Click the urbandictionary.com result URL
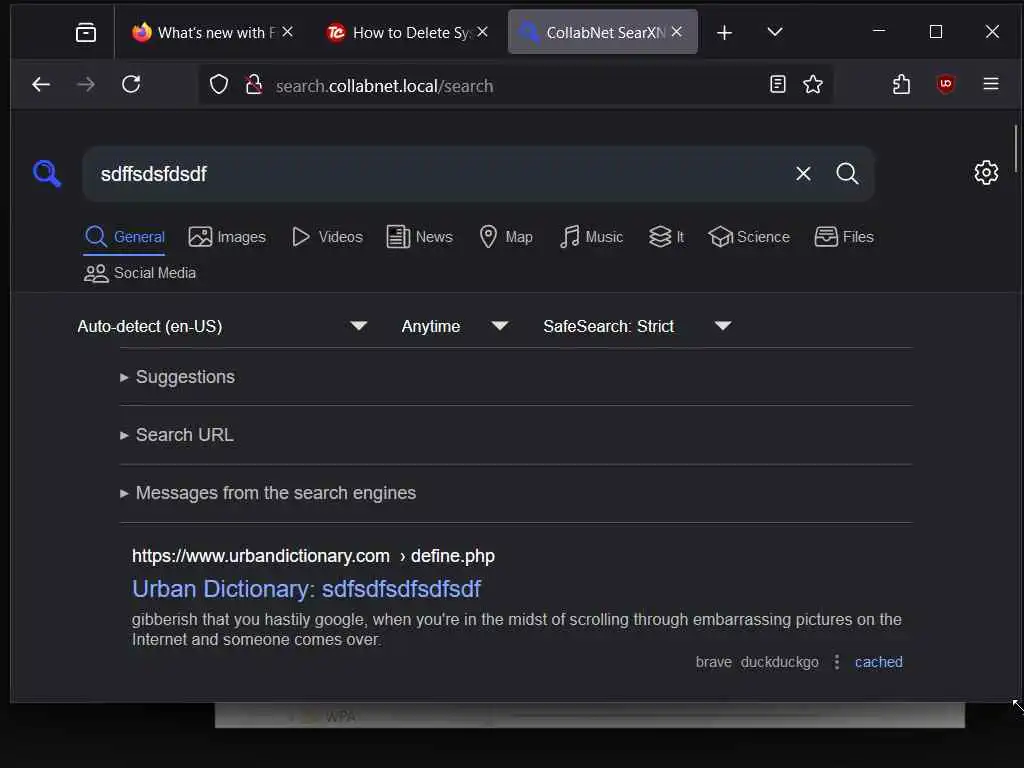1024x768 pixels. point(313,556)
